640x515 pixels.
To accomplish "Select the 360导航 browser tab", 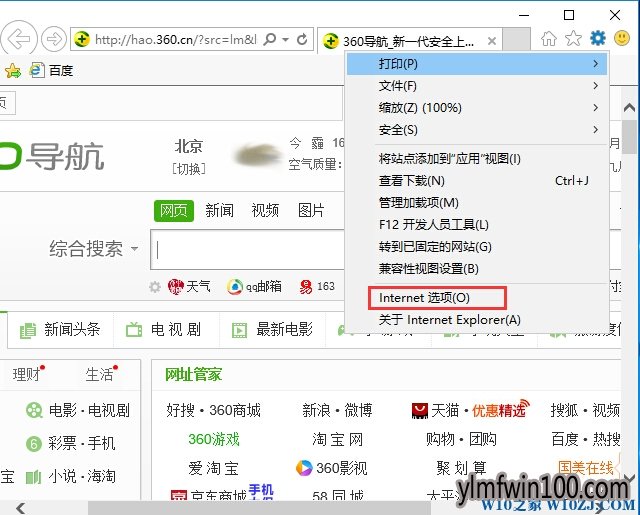I will (x=408, y=41).
